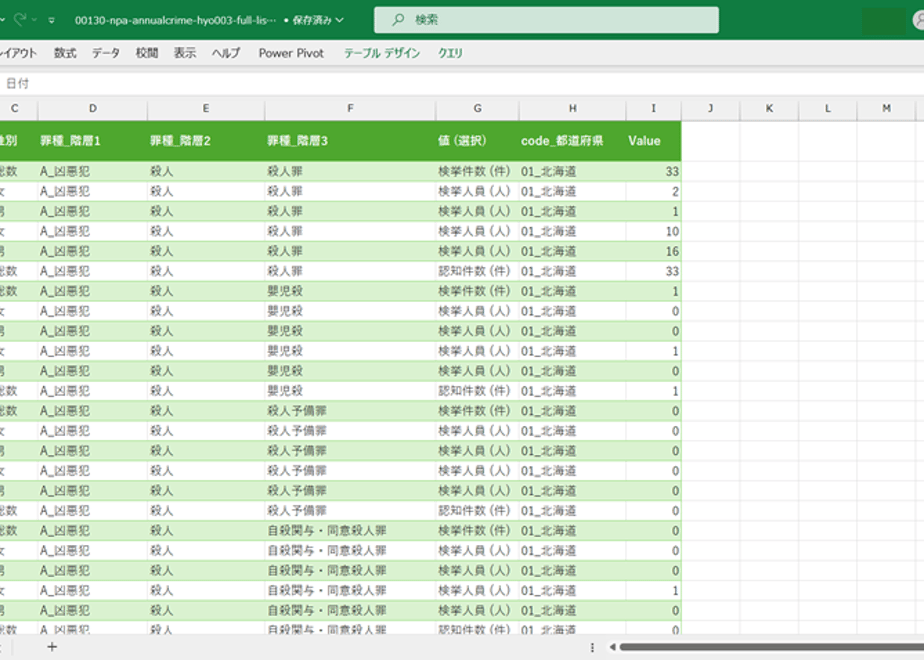Select the Value cell showing 10

[x=653, y=232]
